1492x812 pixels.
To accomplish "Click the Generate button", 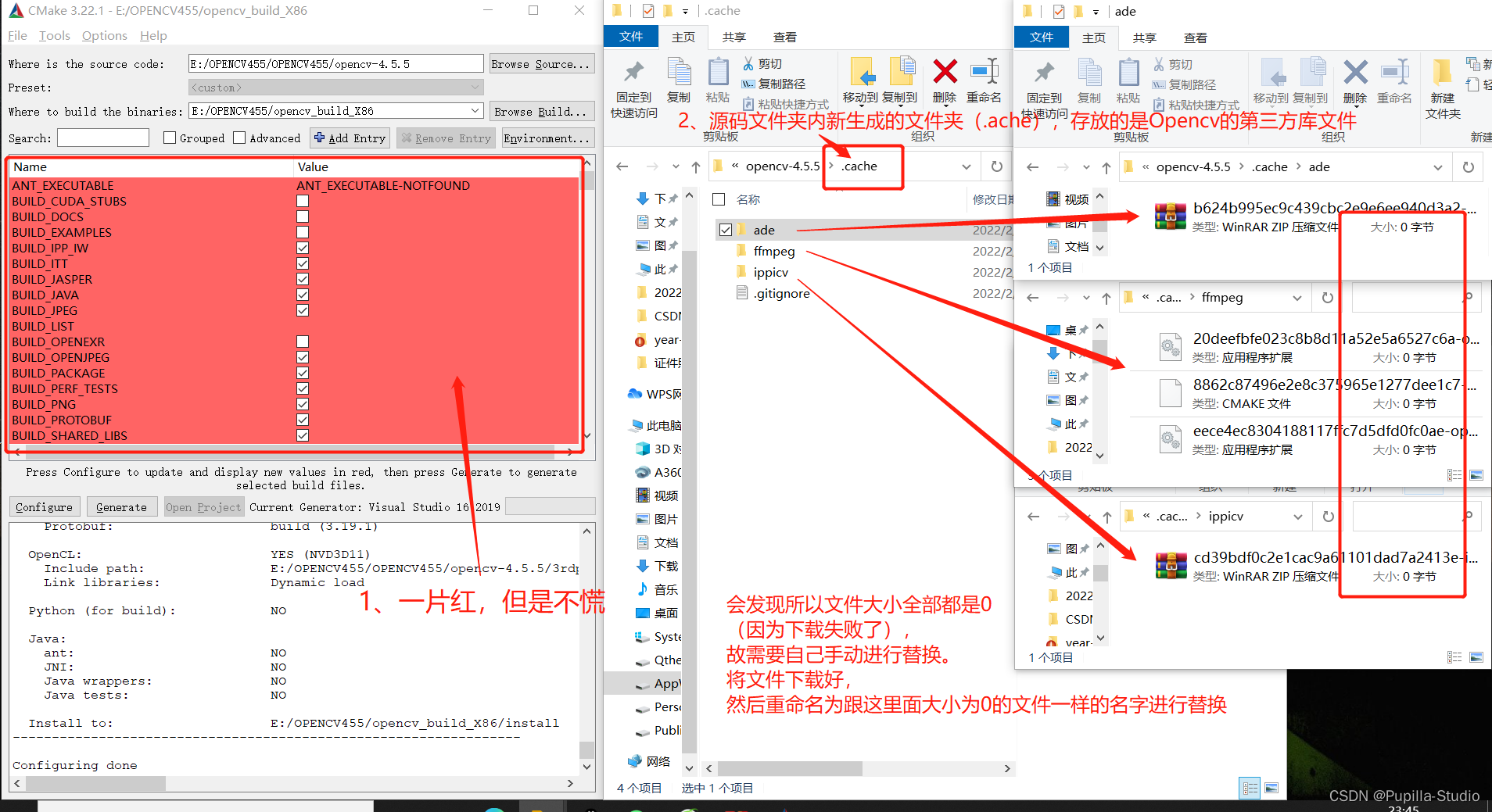I will point(121,506).
